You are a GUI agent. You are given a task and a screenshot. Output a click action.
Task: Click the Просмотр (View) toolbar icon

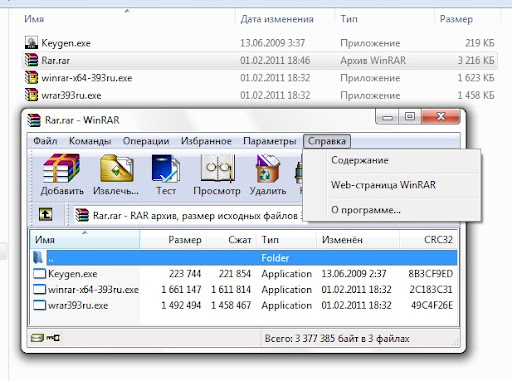coord(217,168)
